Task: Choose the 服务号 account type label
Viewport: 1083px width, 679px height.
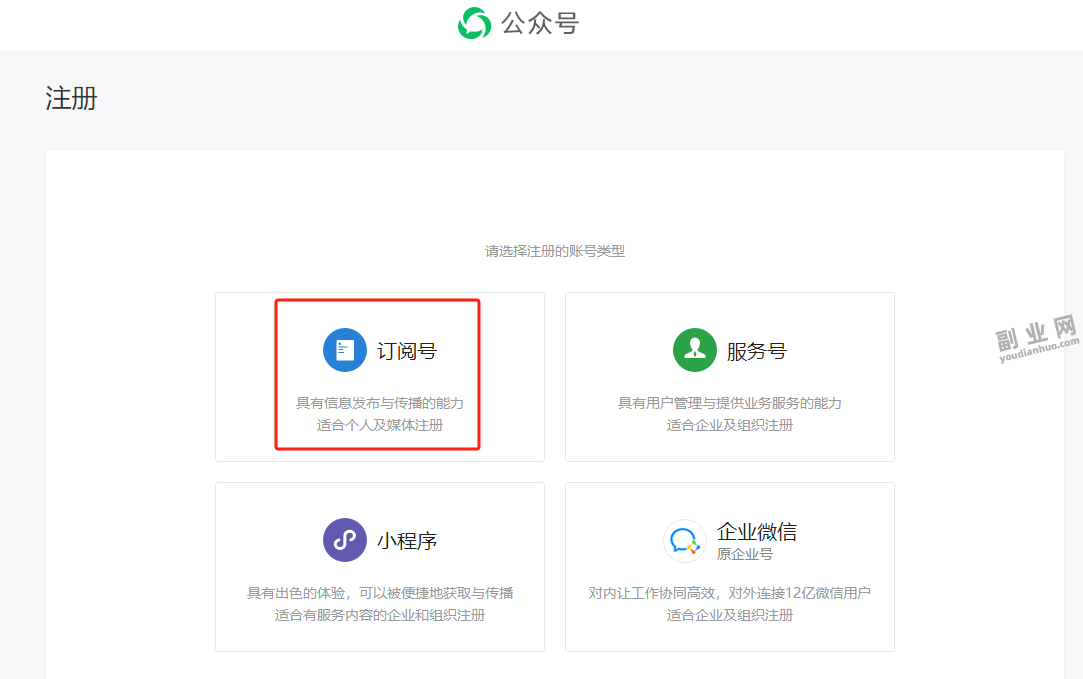Action: 756,352
